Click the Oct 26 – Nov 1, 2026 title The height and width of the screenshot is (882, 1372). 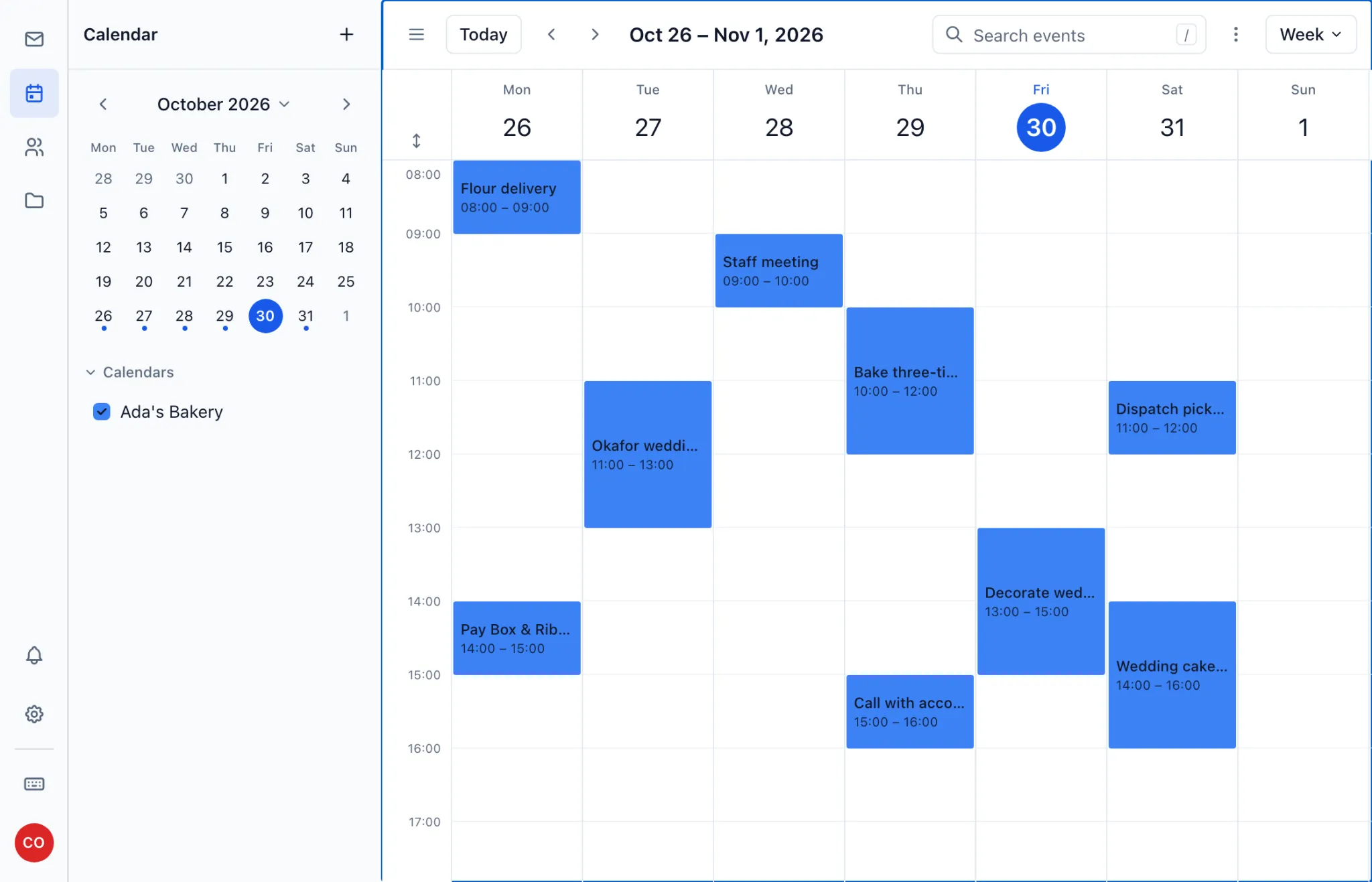[x=726, y=34]
